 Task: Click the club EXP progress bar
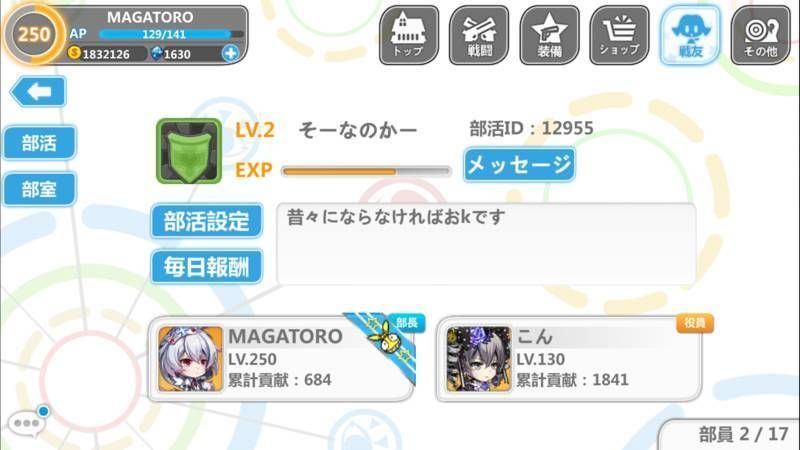[366, 171]
